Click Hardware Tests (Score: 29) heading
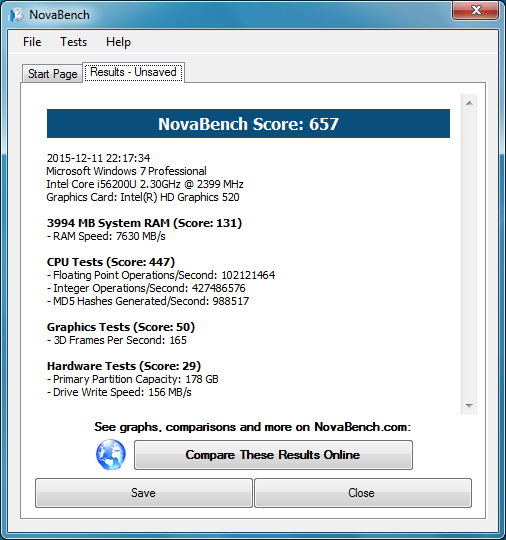 pos(124,366)
